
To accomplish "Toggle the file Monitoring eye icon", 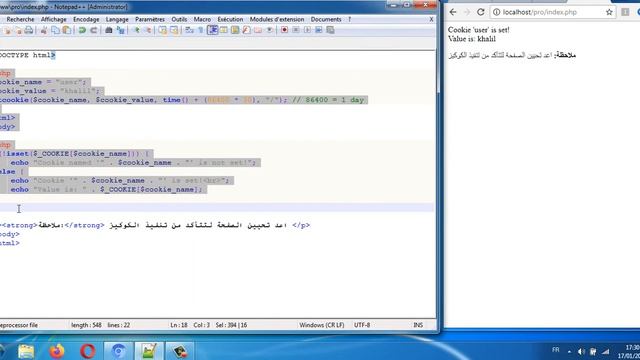I will click(269, 30).
